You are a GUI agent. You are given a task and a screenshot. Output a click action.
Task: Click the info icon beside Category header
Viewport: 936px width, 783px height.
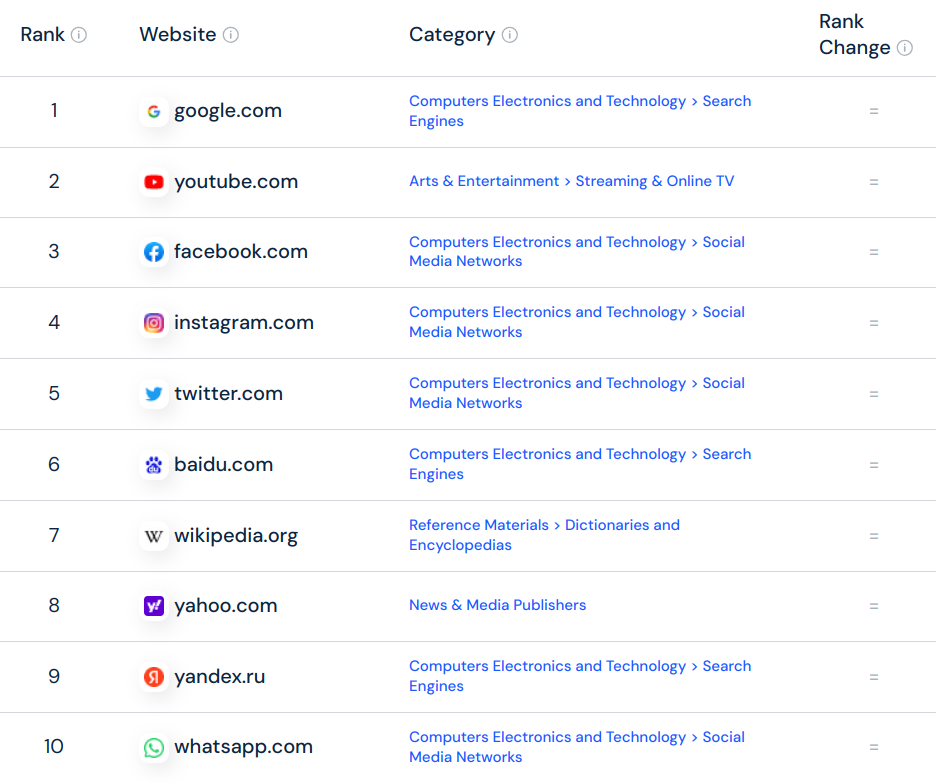(x=510, y=35)
